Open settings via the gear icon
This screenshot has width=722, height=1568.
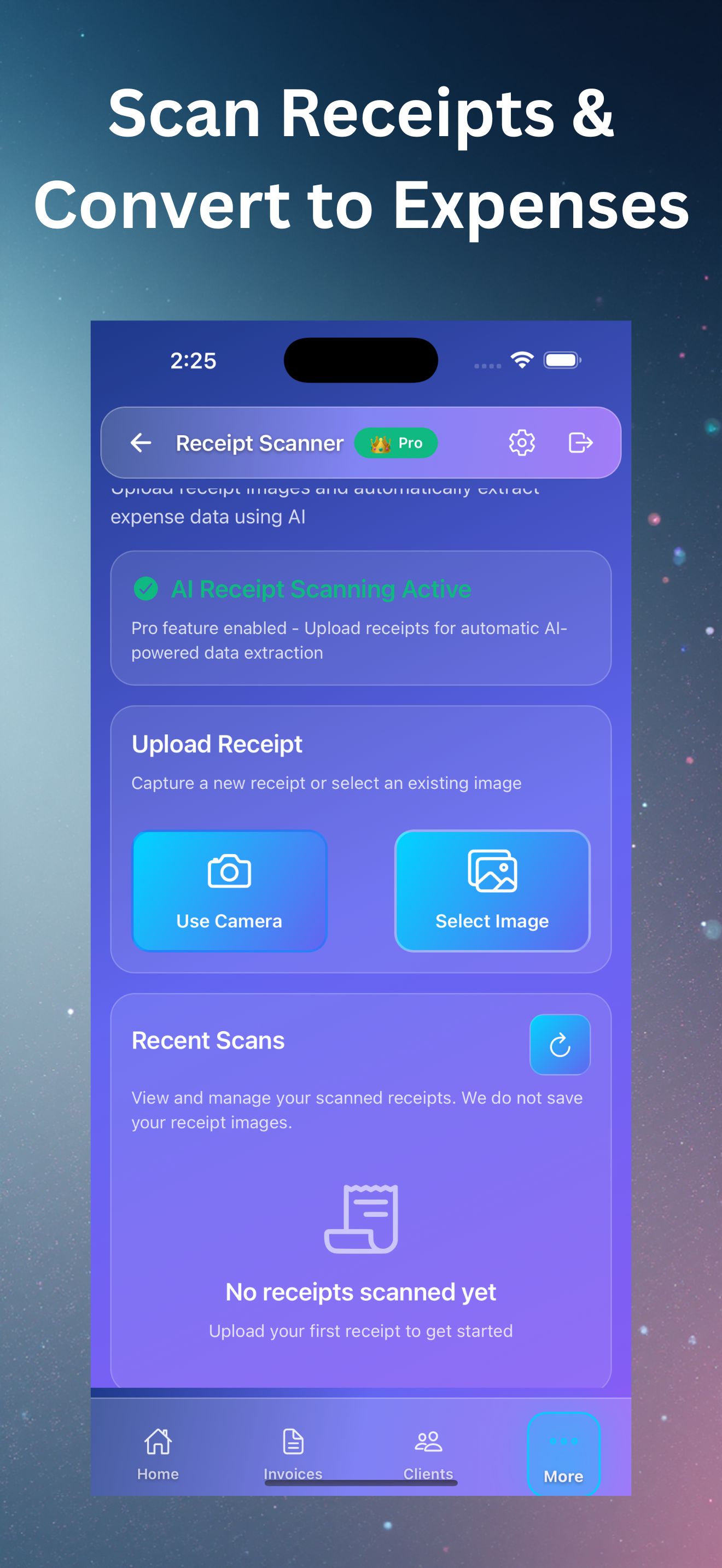click(x=522, y=442)
